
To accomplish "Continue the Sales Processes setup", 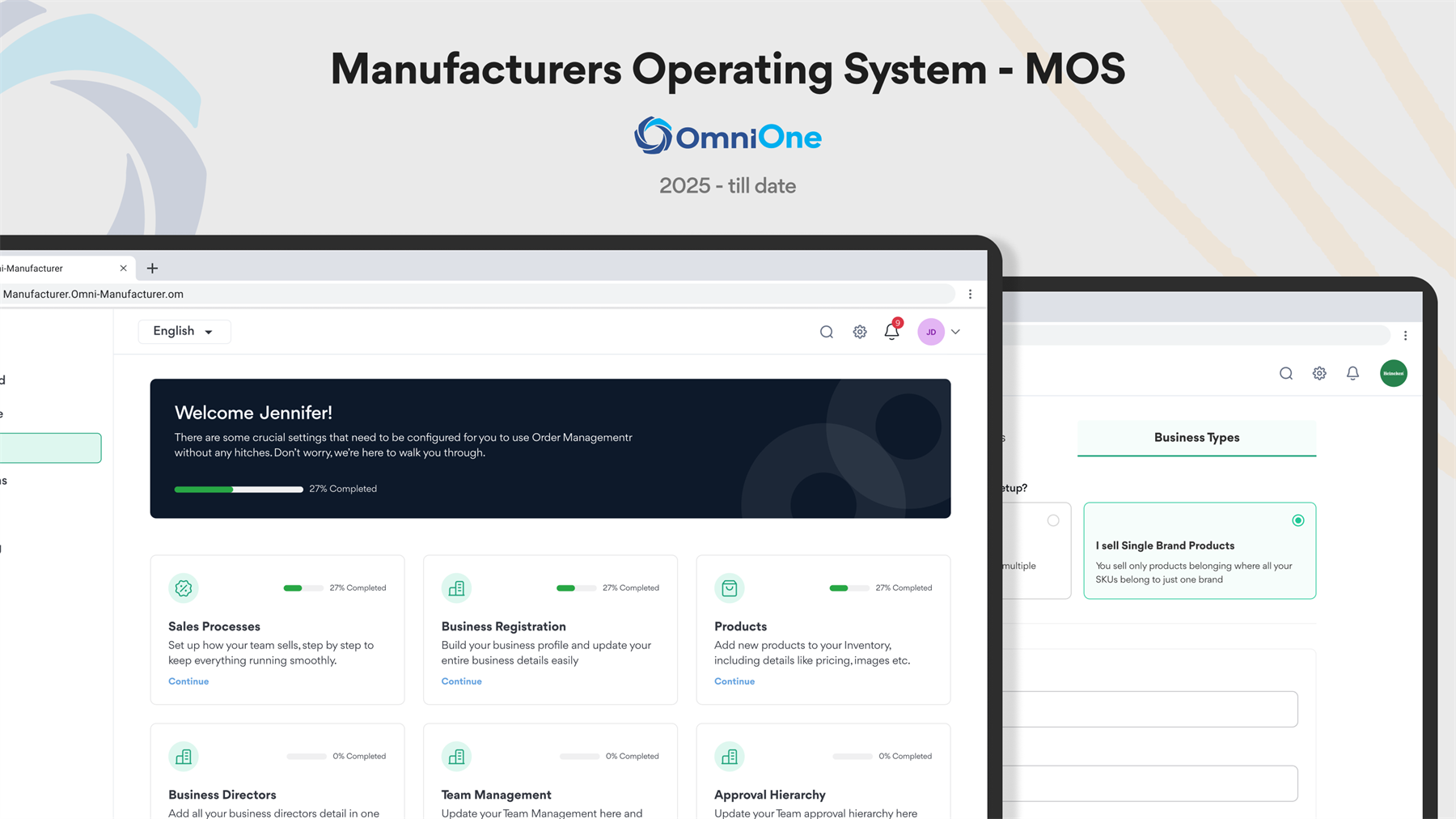I will pyautogui.click(x=188, y=681).
